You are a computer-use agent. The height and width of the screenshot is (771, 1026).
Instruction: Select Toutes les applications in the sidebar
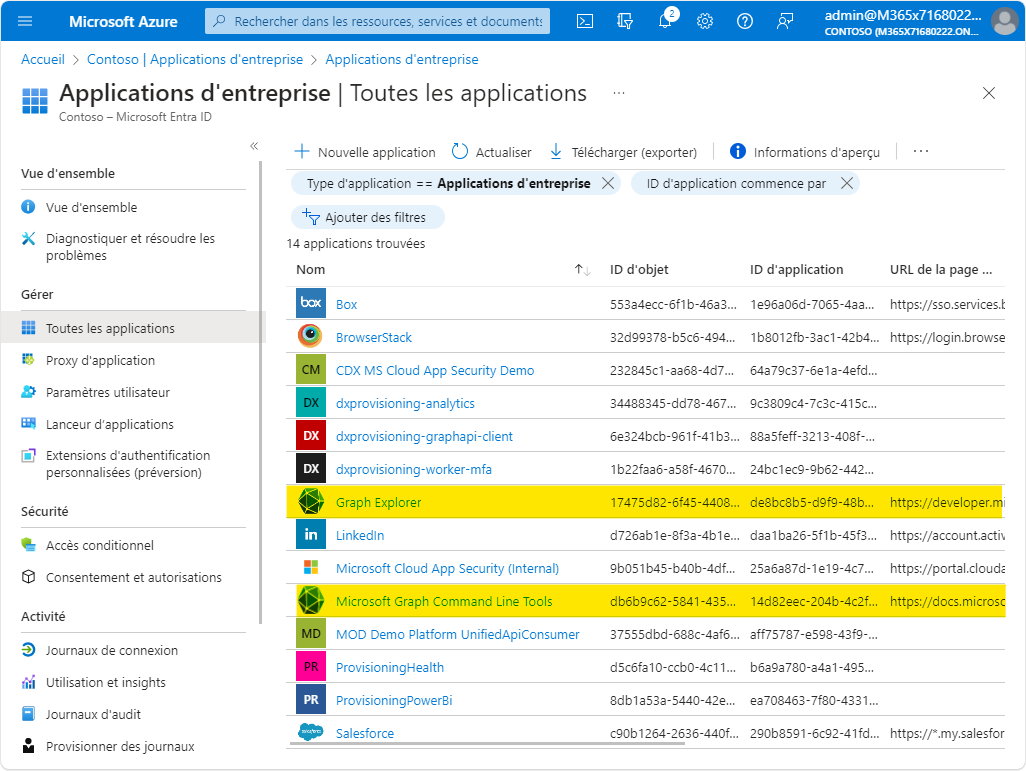point(110,328)
